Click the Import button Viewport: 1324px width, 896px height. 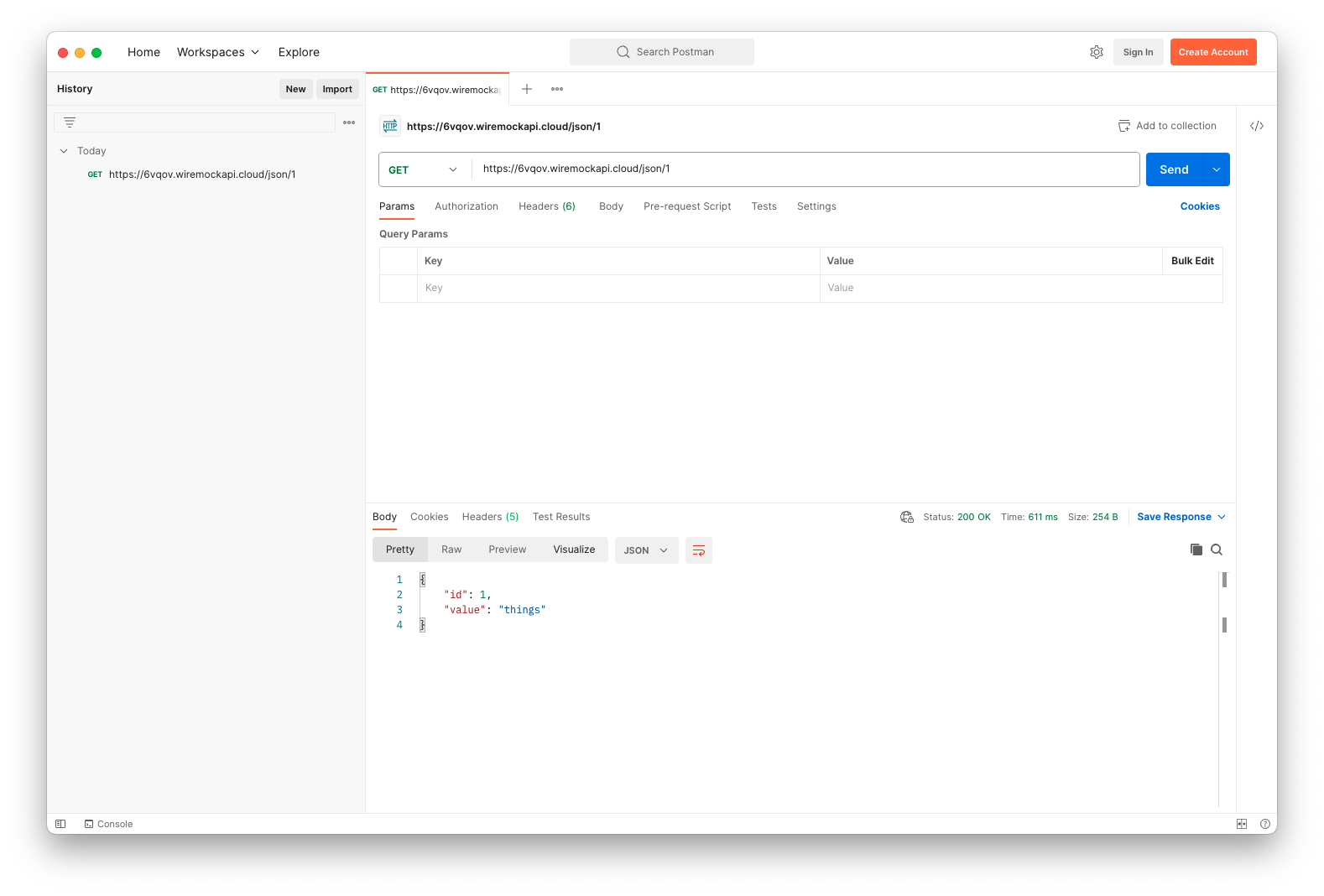[337, 89]
